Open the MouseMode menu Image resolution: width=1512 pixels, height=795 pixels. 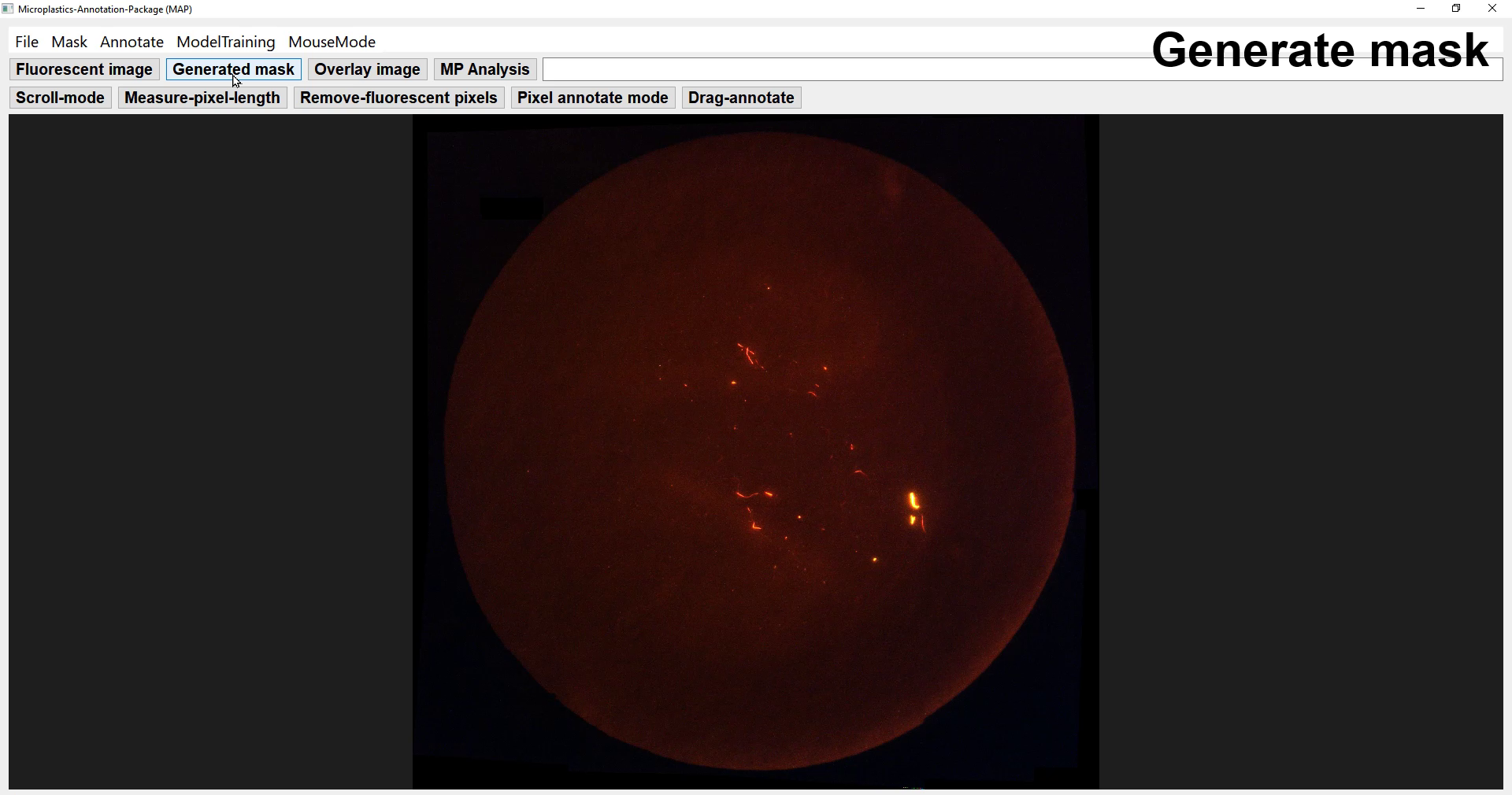pos(331,42)
